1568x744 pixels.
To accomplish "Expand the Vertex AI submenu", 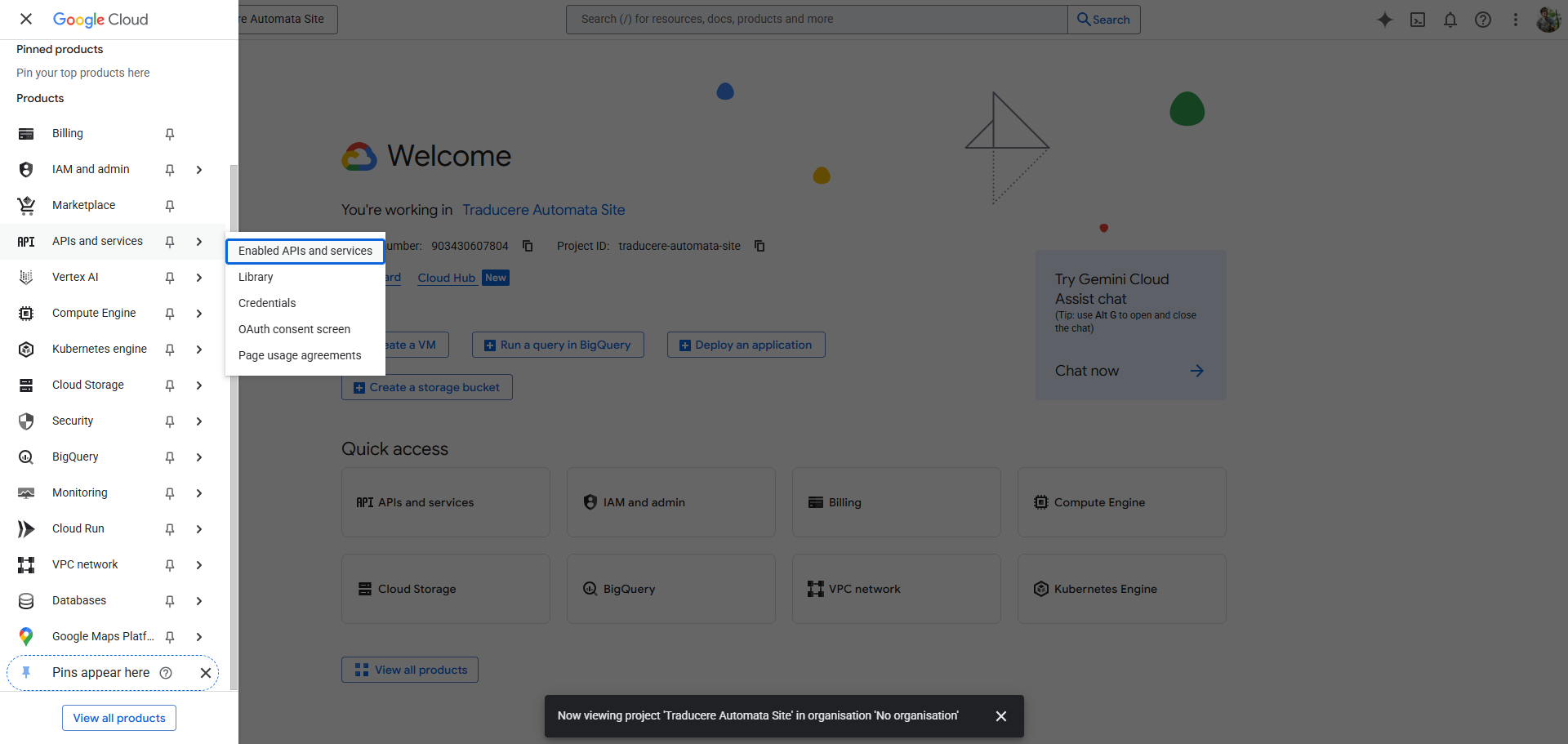I will [199, 278].
